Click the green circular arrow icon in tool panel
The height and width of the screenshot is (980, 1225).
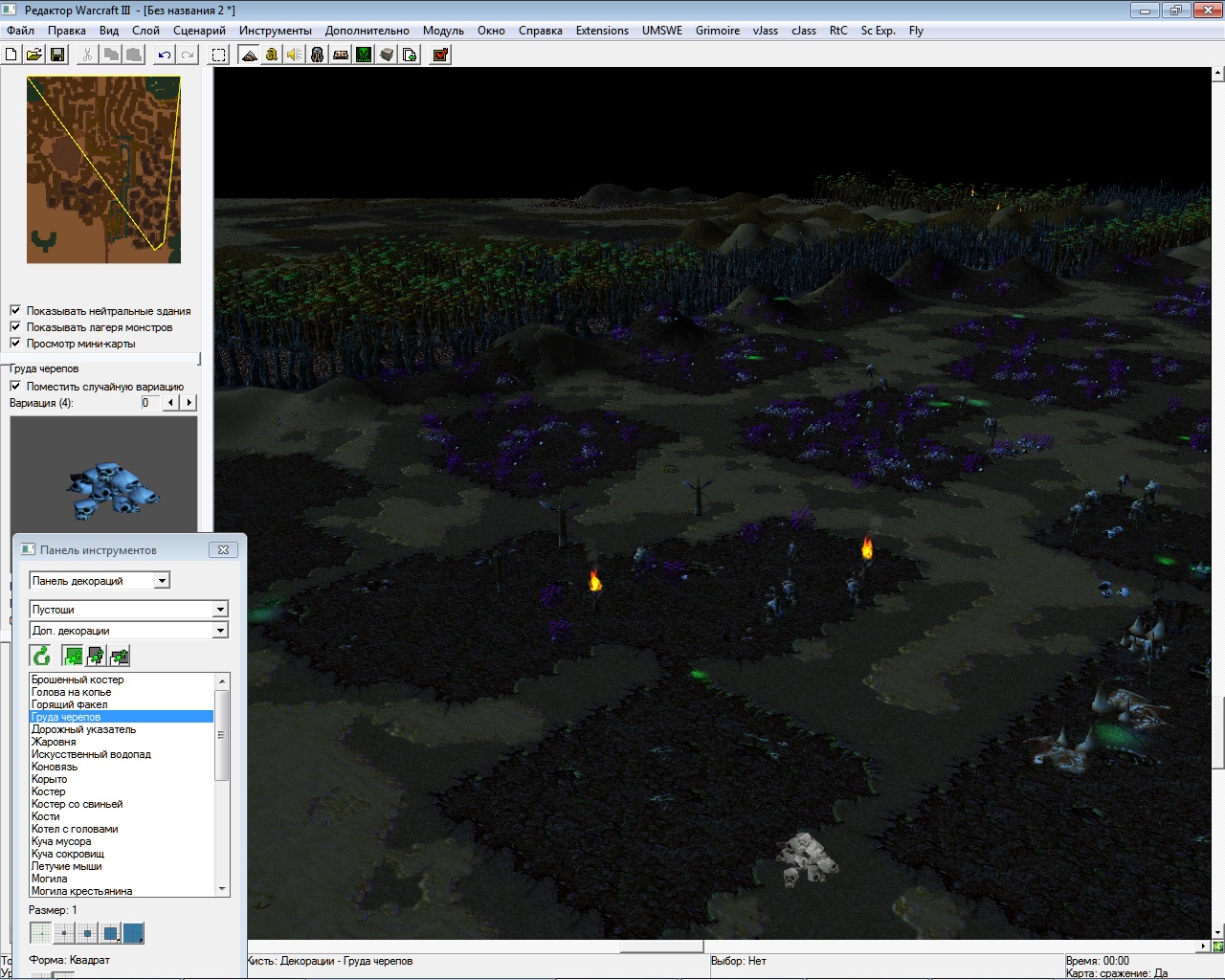coord(41,656)
